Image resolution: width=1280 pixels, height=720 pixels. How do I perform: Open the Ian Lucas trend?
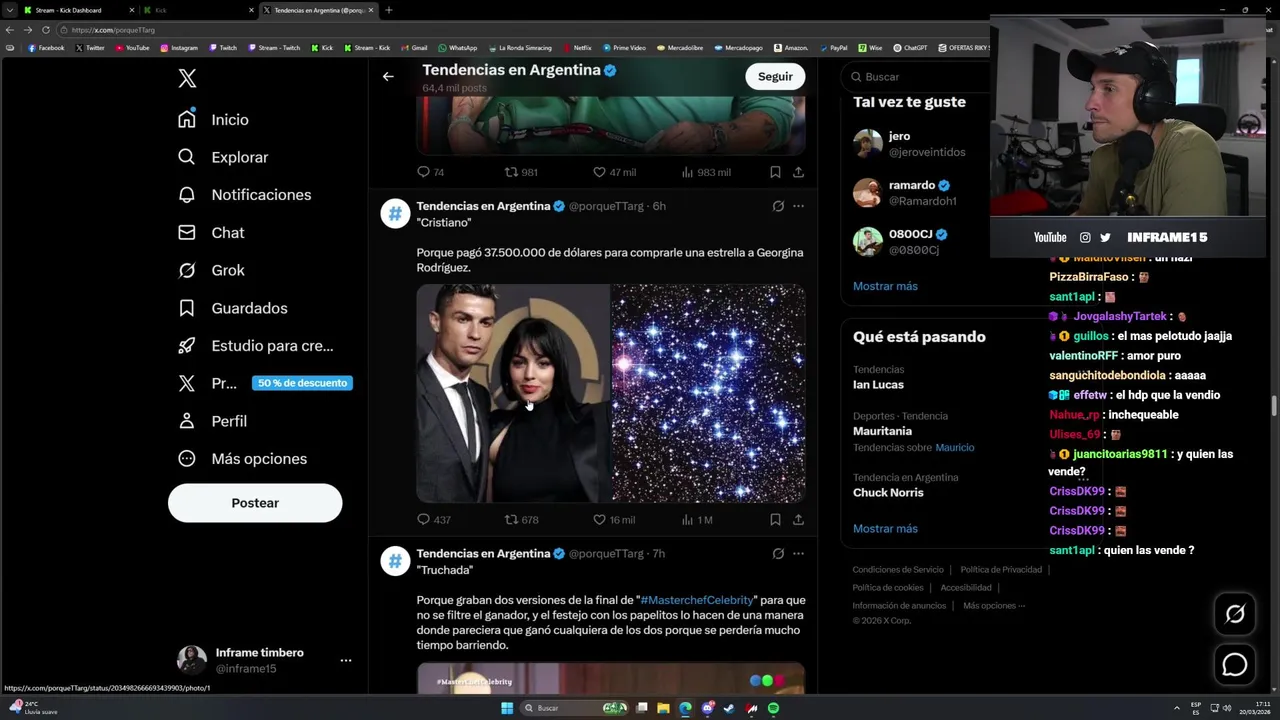[878, 384]
